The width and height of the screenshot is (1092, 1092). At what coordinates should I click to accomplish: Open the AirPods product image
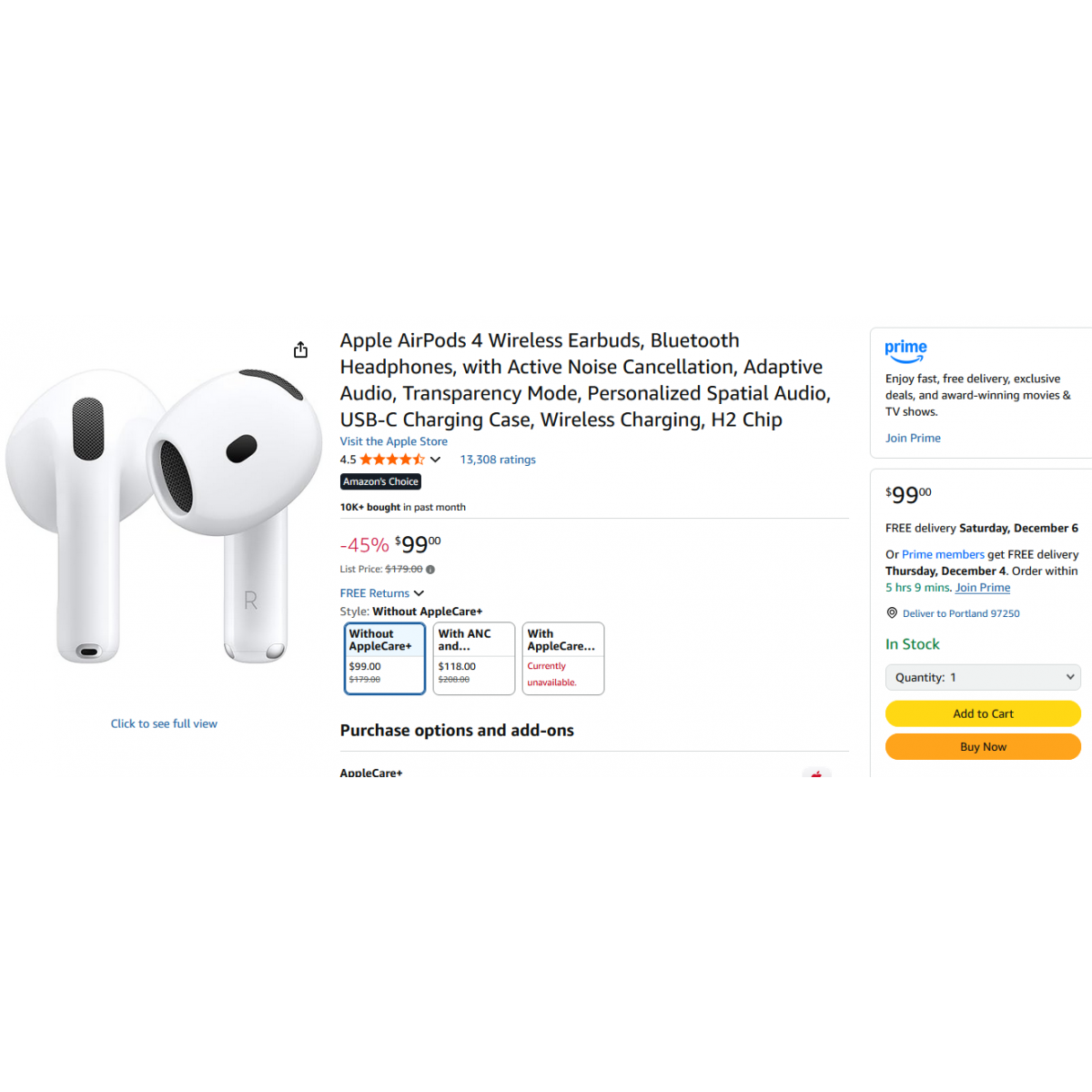pyautogui.click(x=164, y=516)
